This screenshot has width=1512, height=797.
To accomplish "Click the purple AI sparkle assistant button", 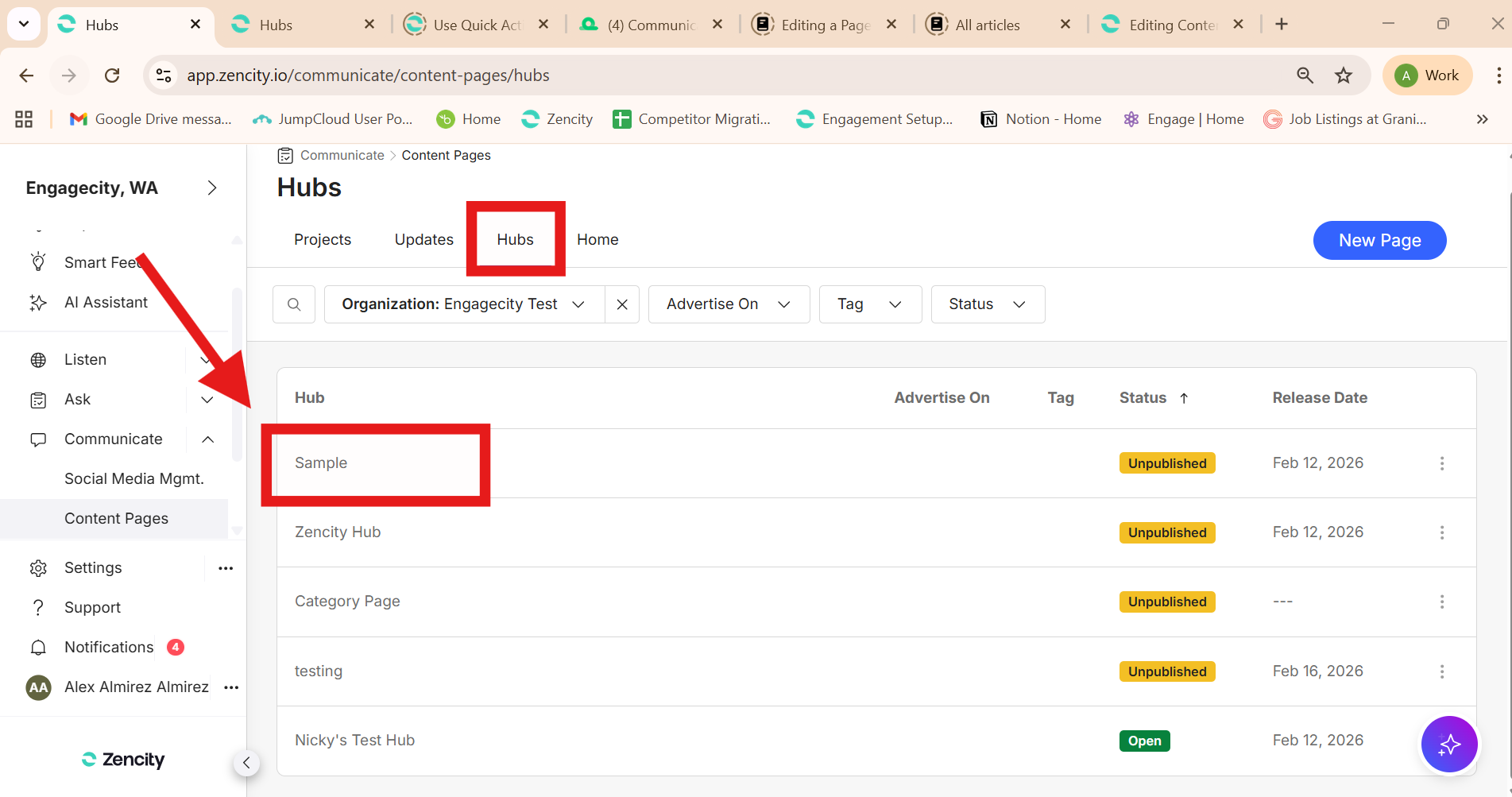I will [1448, 745].
